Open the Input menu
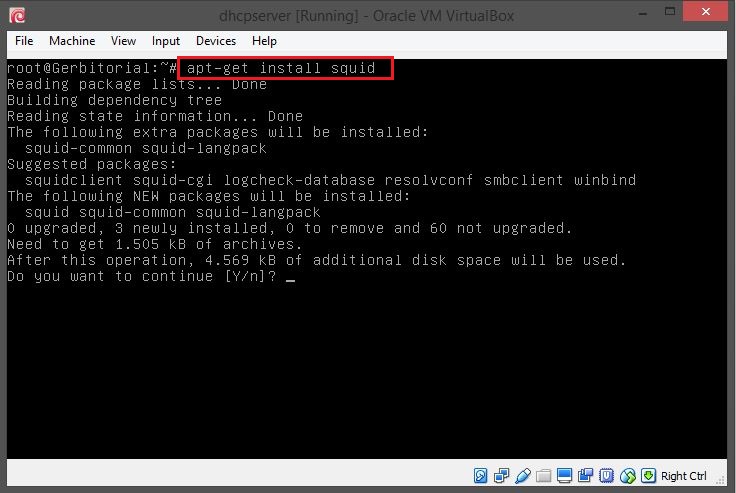736x493 pixels. (x=166, y=41)
